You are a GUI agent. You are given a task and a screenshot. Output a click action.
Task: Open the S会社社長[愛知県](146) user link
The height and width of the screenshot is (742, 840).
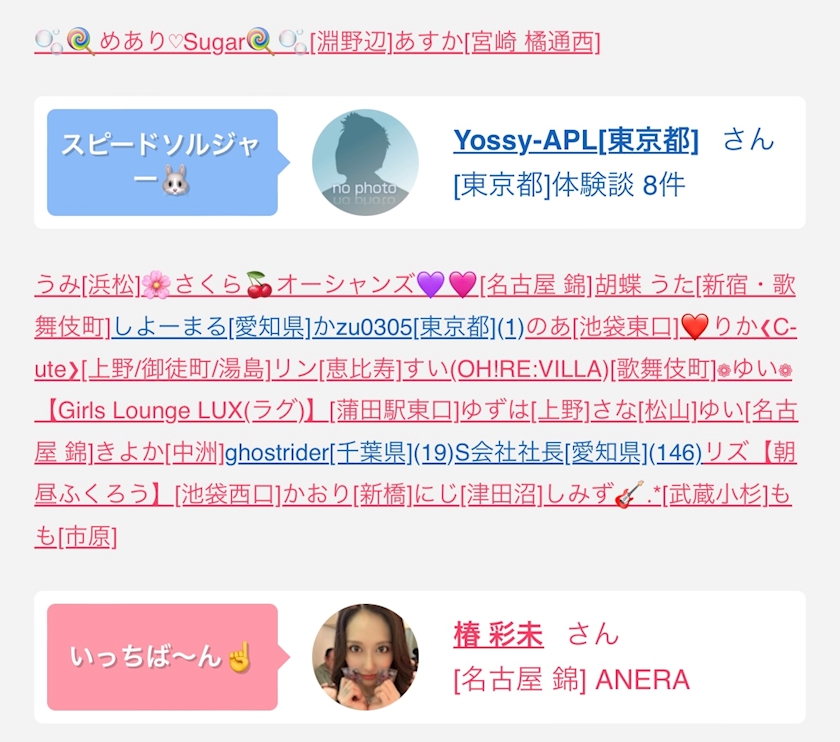[x=578, y=453]
